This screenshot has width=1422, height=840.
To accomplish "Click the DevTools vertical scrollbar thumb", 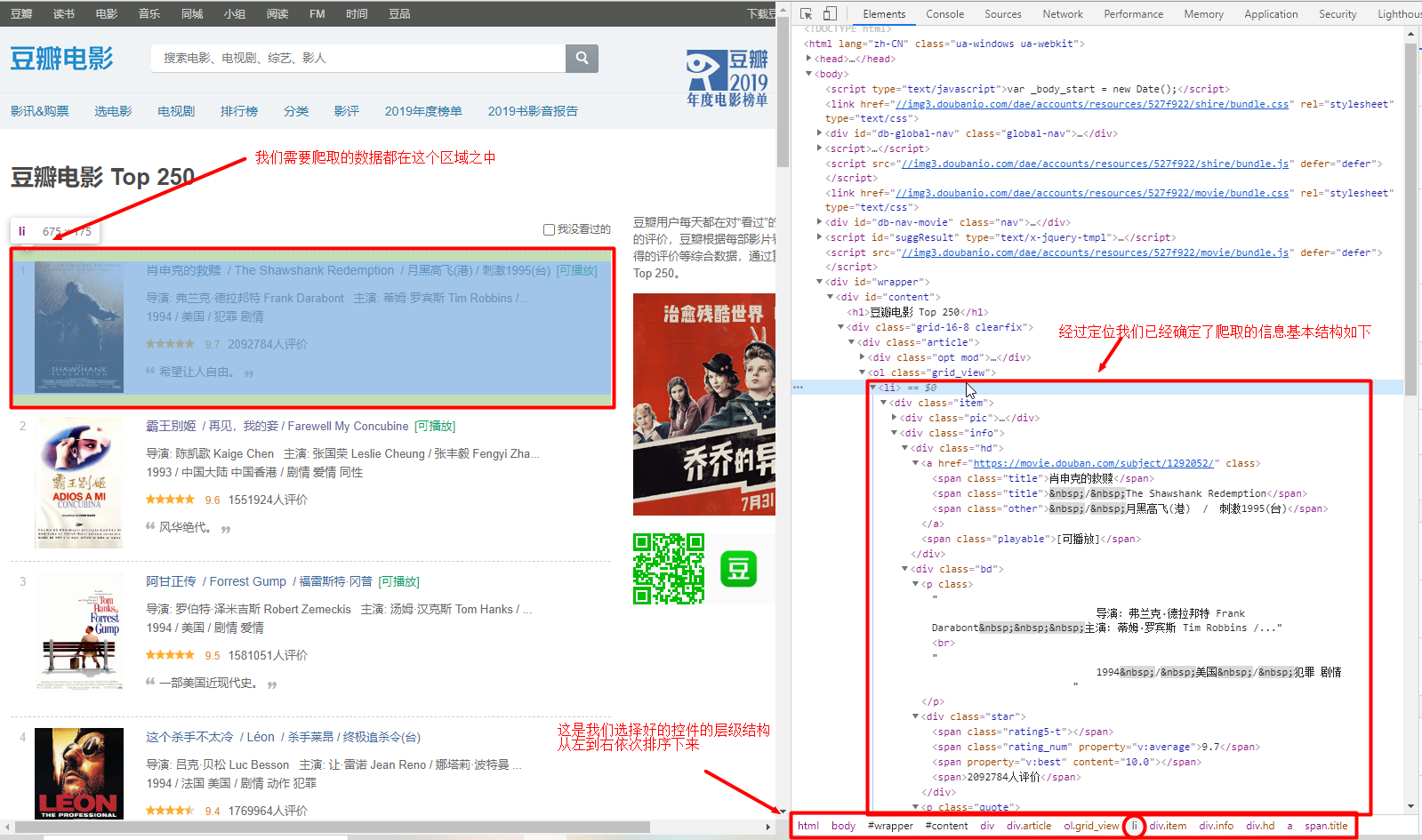I will point(1410,218).
